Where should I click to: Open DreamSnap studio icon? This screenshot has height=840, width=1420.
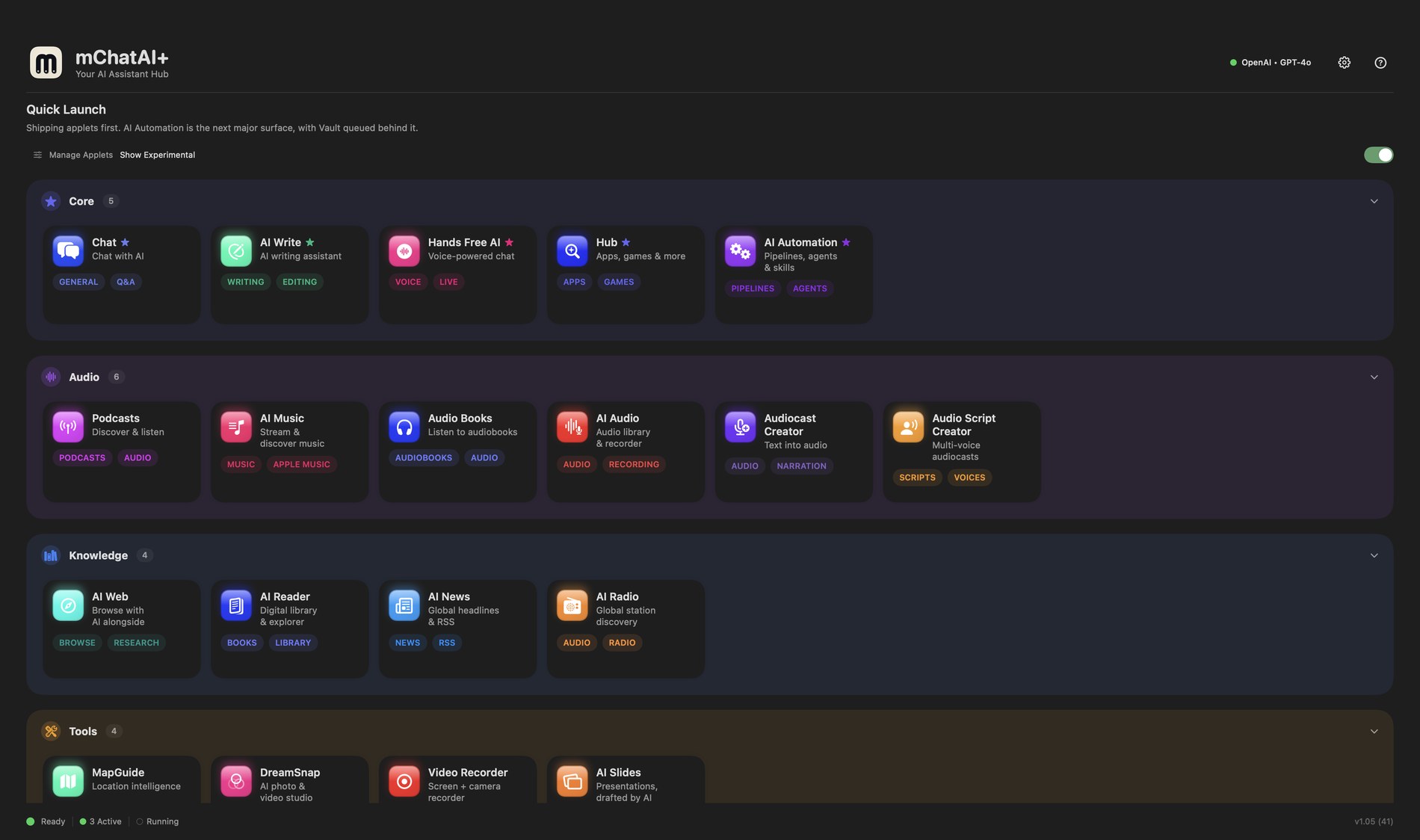point(236,781)
